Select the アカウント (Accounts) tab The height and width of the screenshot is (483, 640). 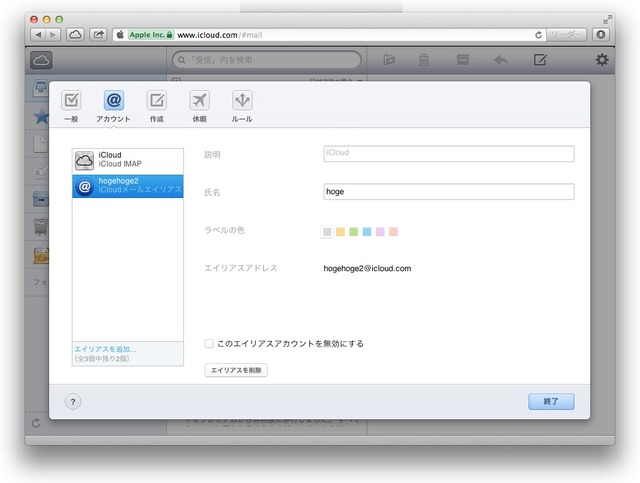113,106
